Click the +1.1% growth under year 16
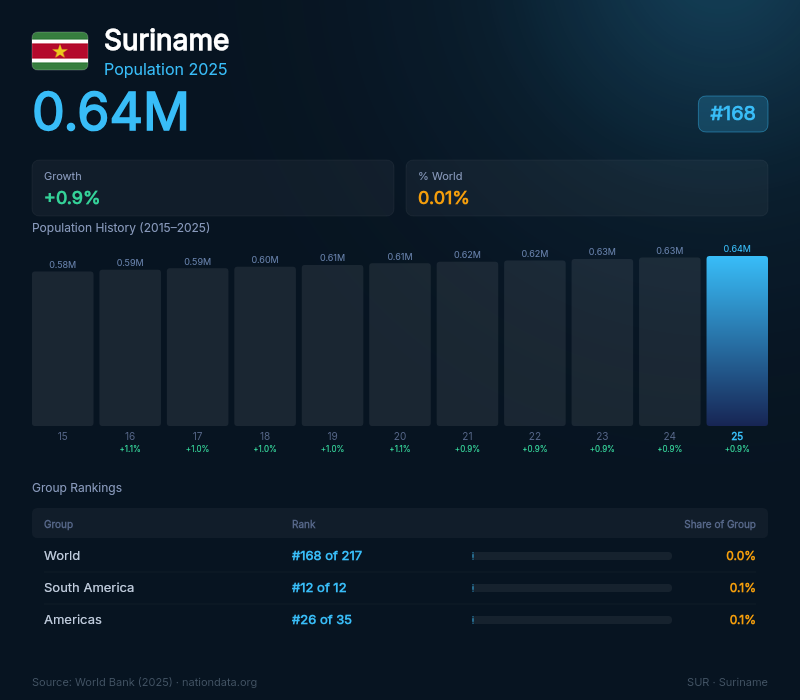800x700 pixels. [x=130, y=449]
